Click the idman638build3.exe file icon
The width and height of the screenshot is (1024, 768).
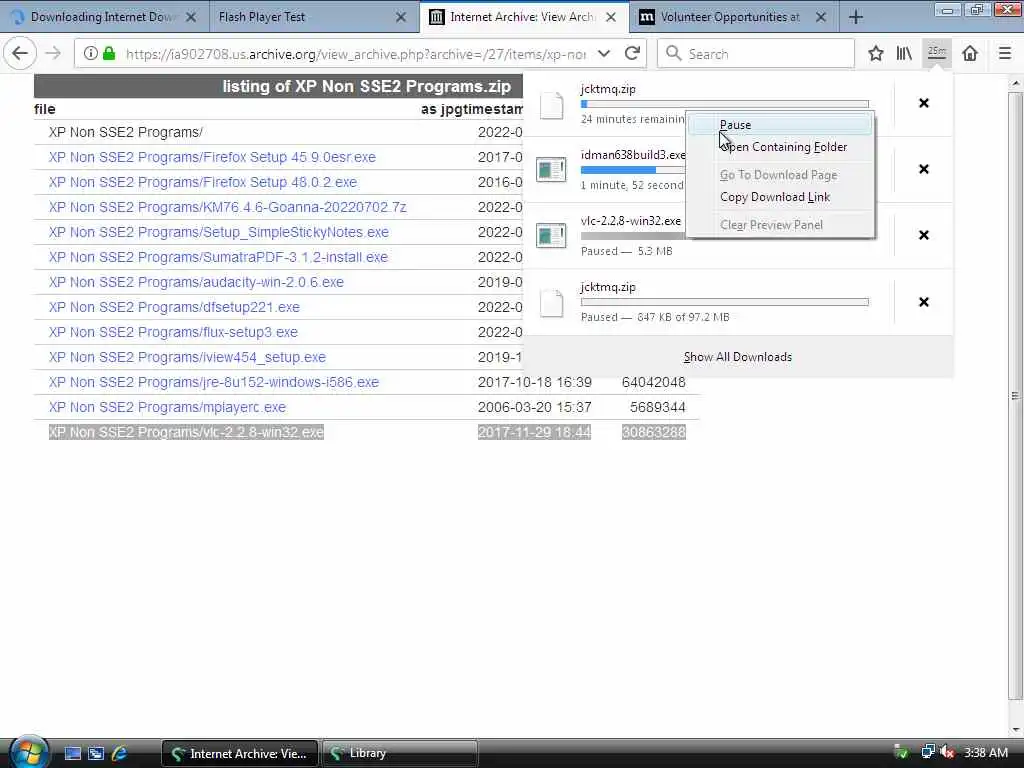[x=551, y=170]
